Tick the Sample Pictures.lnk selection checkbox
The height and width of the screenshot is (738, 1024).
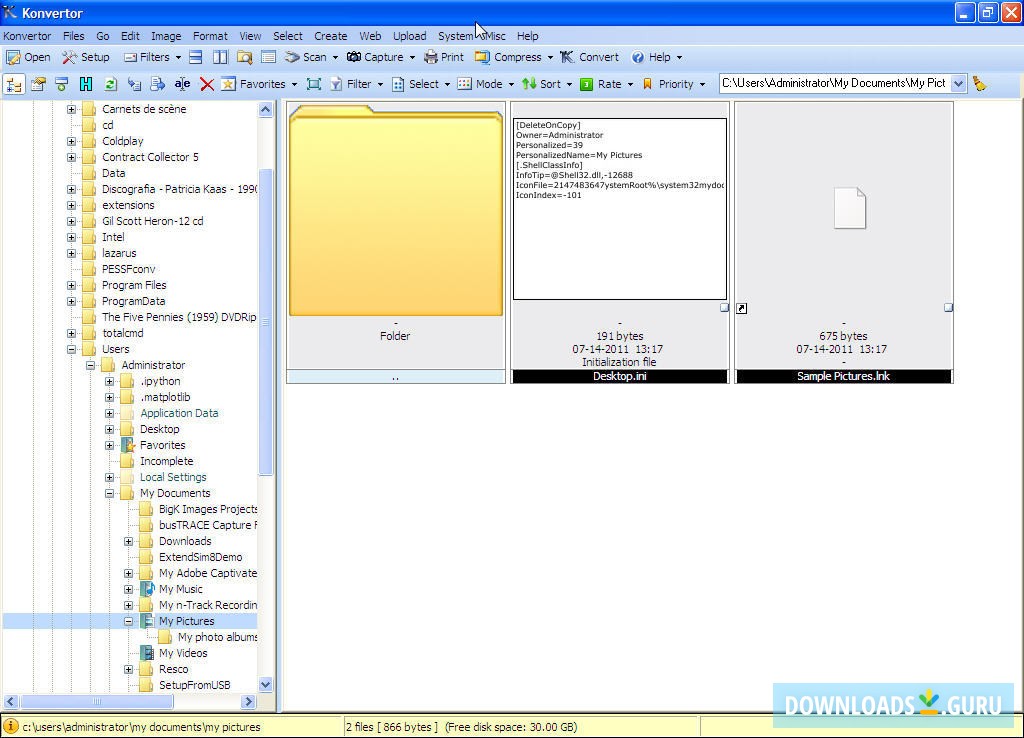(948, 308)
